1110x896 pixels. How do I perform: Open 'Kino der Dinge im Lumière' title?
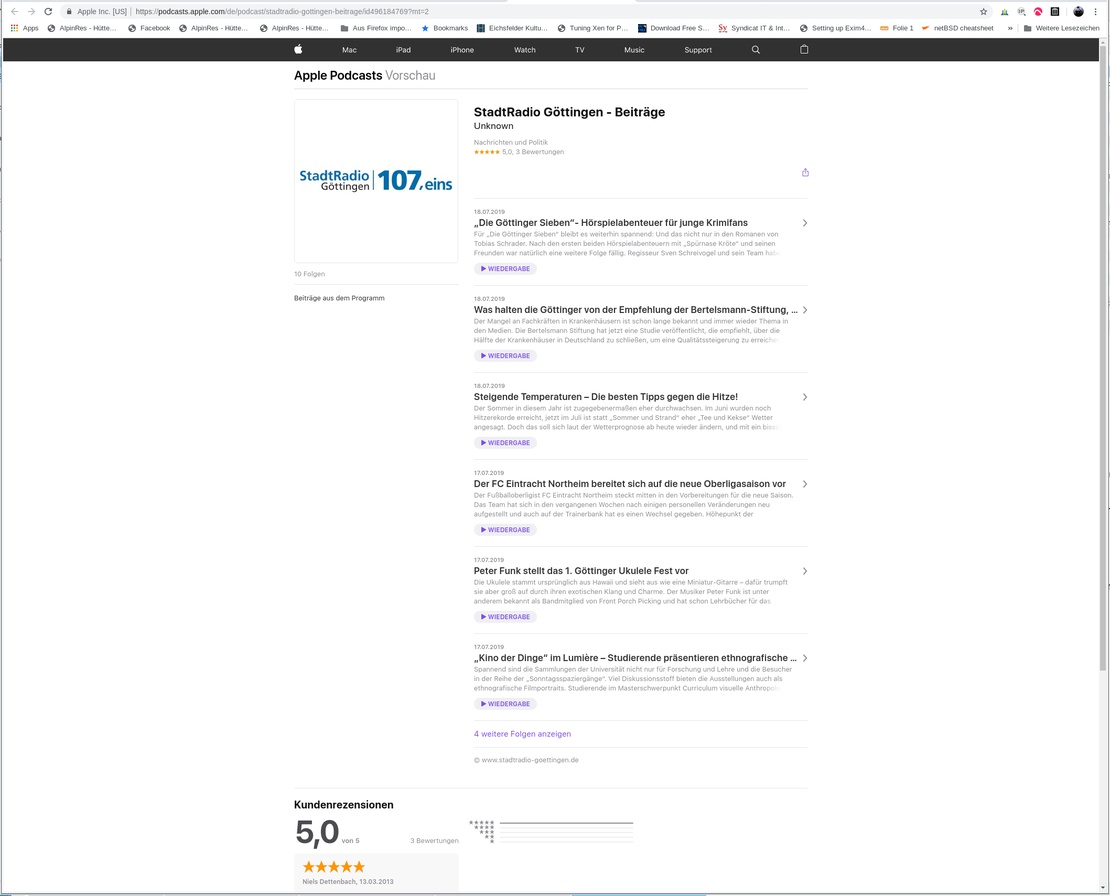635,658
